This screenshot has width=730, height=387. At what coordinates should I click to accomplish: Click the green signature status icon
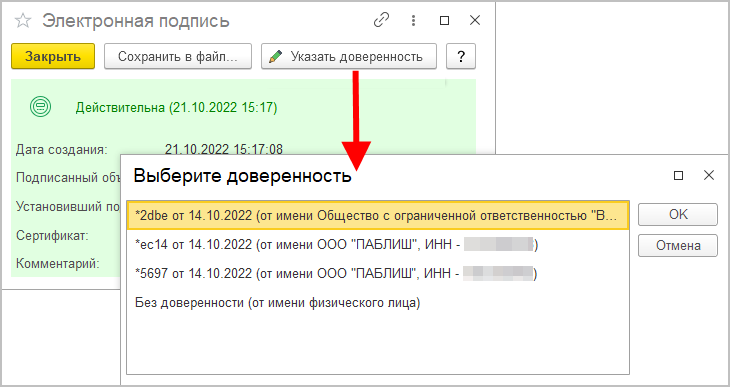[41, 107]
